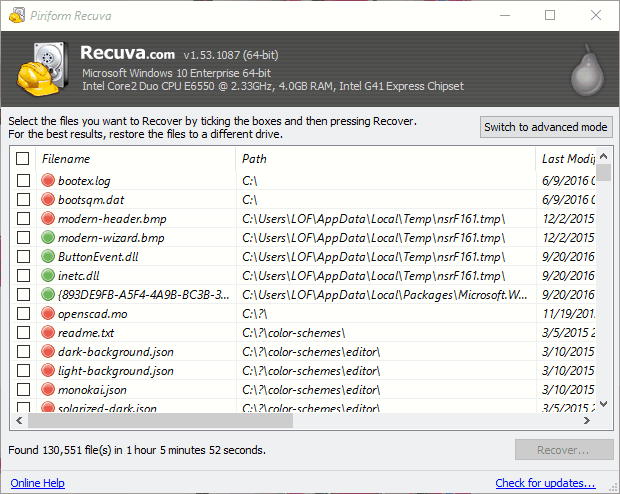
Task: Select the monokai.json filename
Action: [92, 390]
